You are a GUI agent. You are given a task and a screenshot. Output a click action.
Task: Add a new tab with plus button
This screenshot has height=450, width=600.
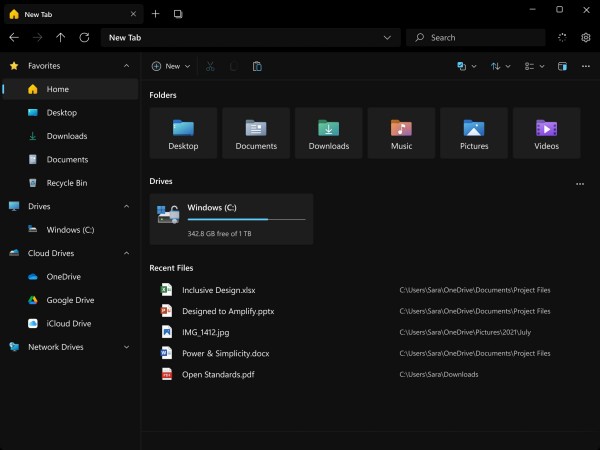click(x=155, y=14)
